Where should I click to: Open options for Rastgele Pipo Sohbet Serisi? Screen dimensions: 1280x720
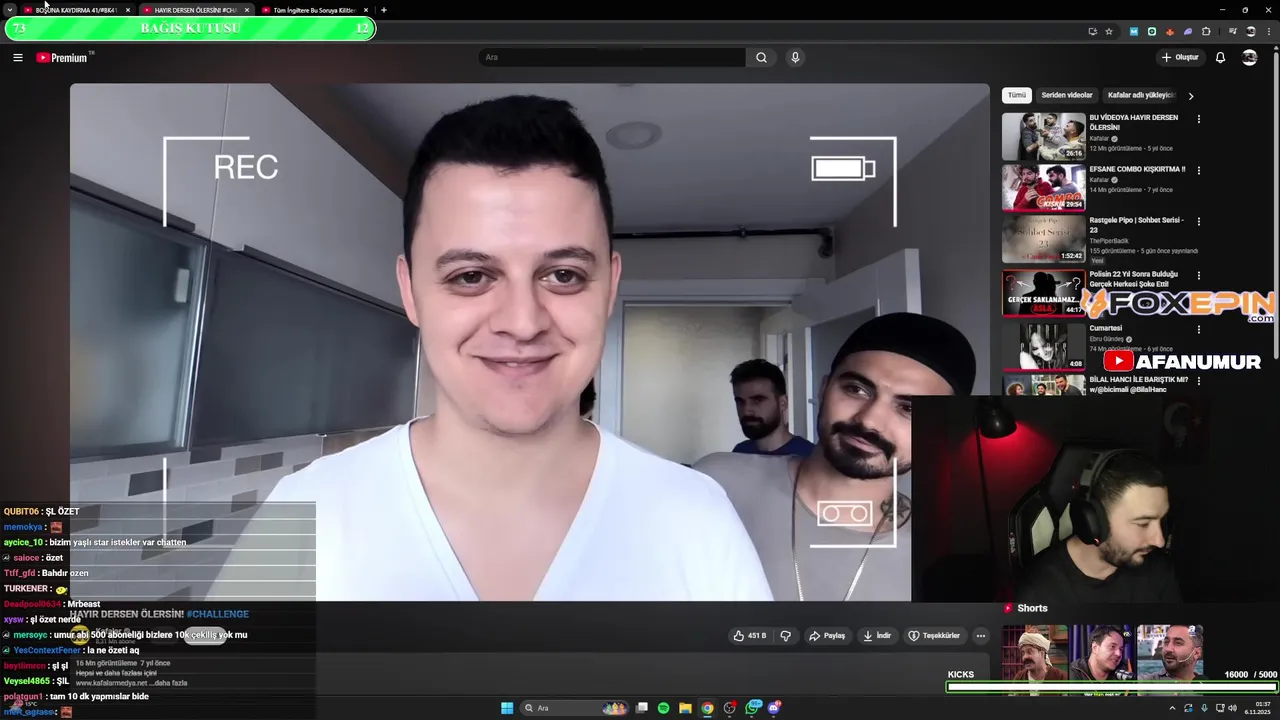click(x=1199, y=221)
